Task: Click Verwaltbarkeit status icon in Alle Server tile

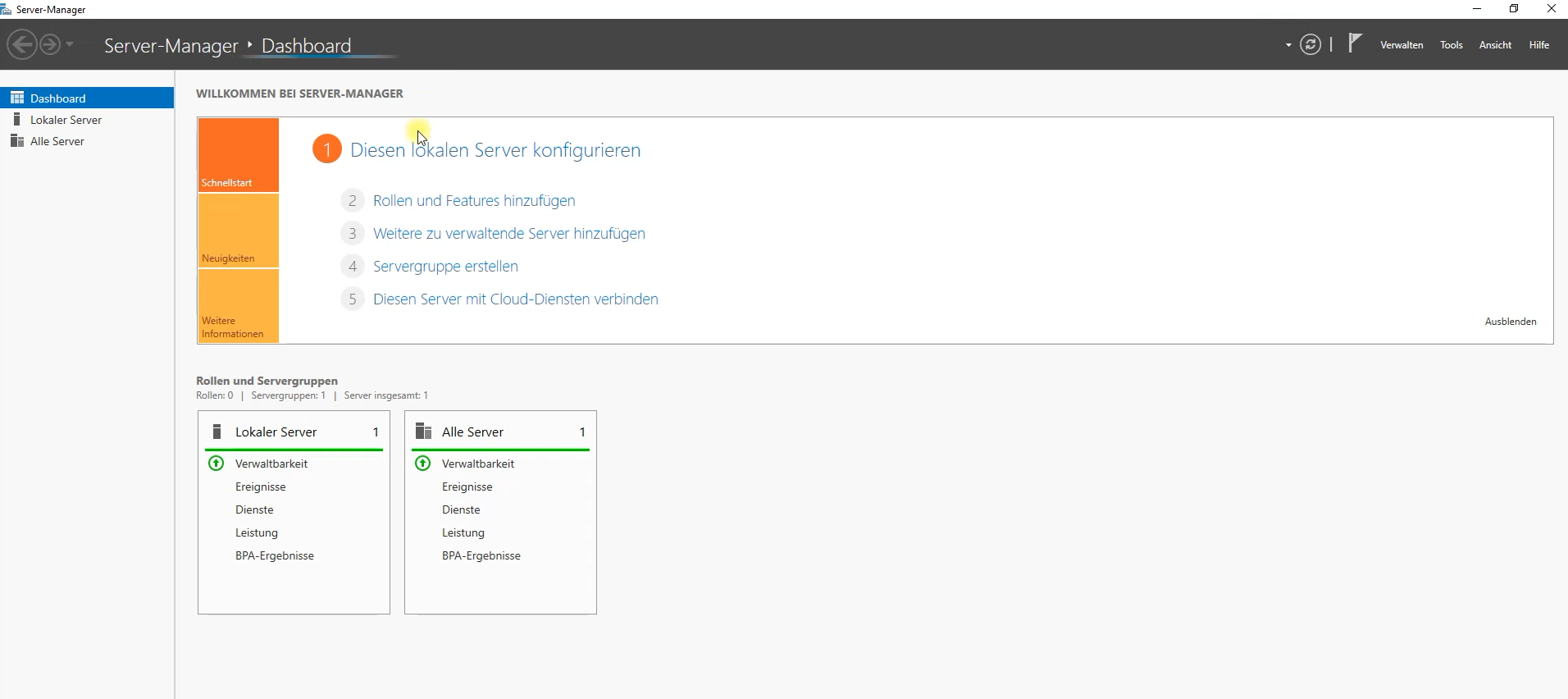Action: [x=423, y=464]
